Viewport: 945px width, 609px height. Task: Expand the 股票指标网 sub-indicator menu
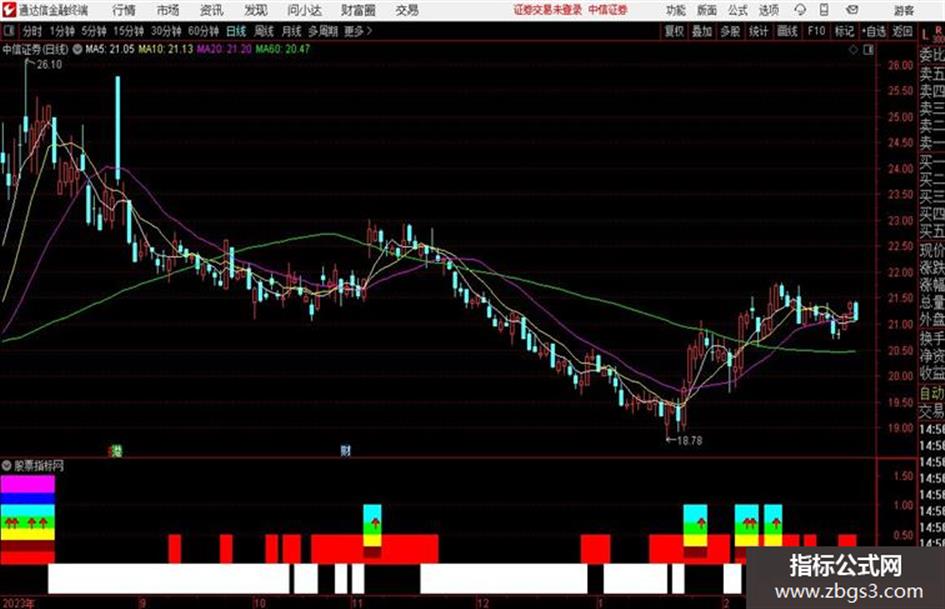coord(7,465)
